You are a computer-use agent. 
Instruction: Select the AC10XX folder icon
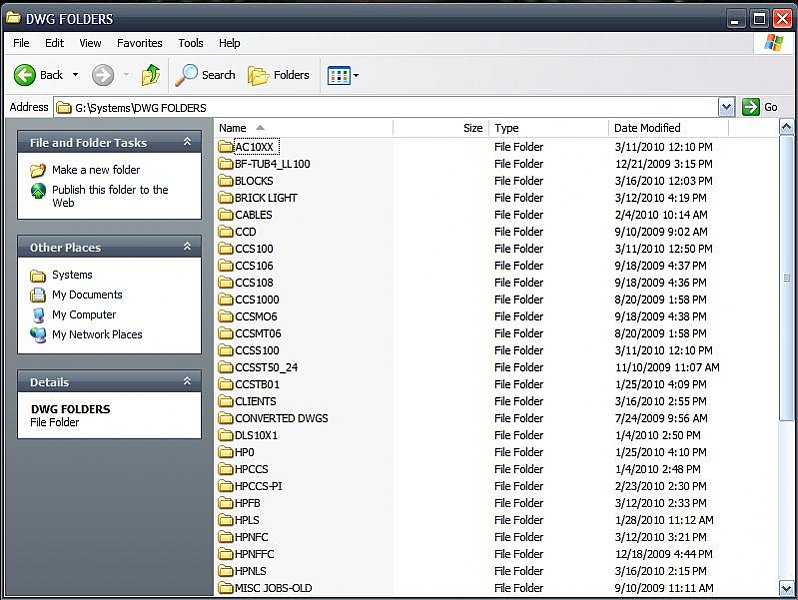click(x=226, y=147)
